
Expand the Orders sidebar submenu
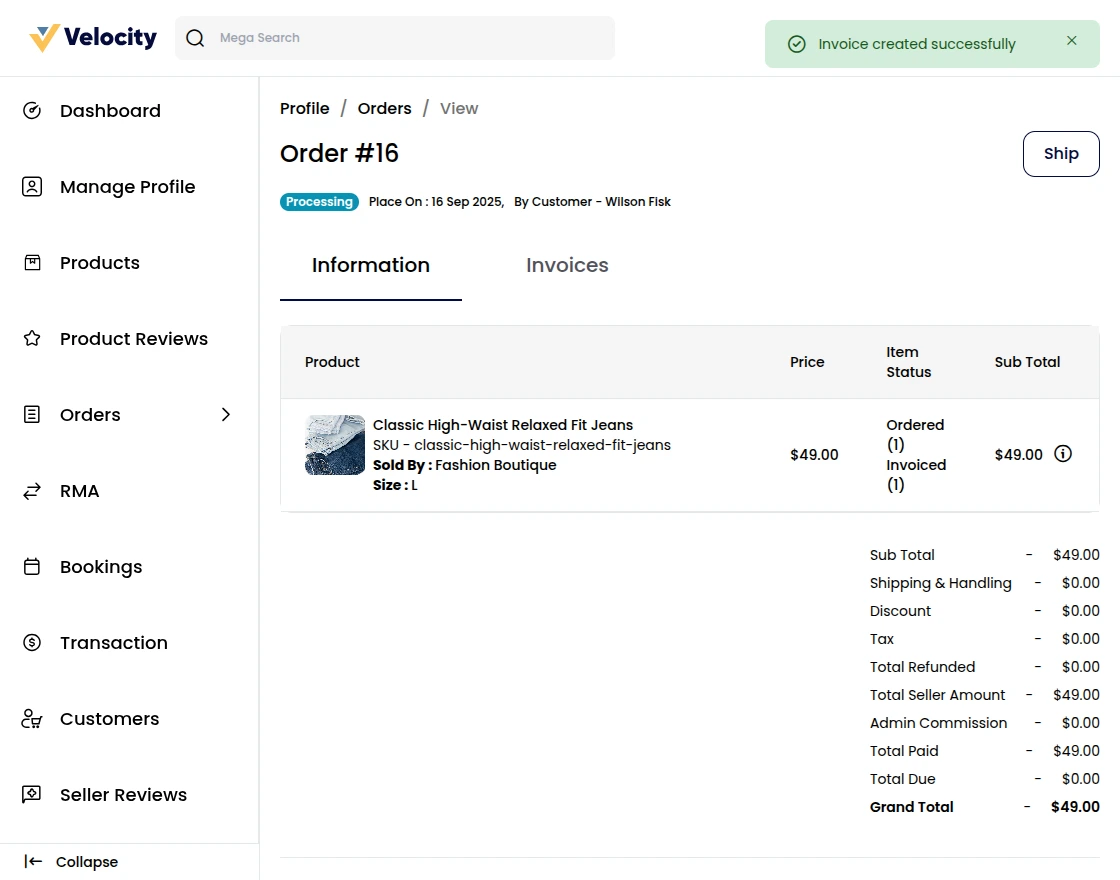coord(225,414)
